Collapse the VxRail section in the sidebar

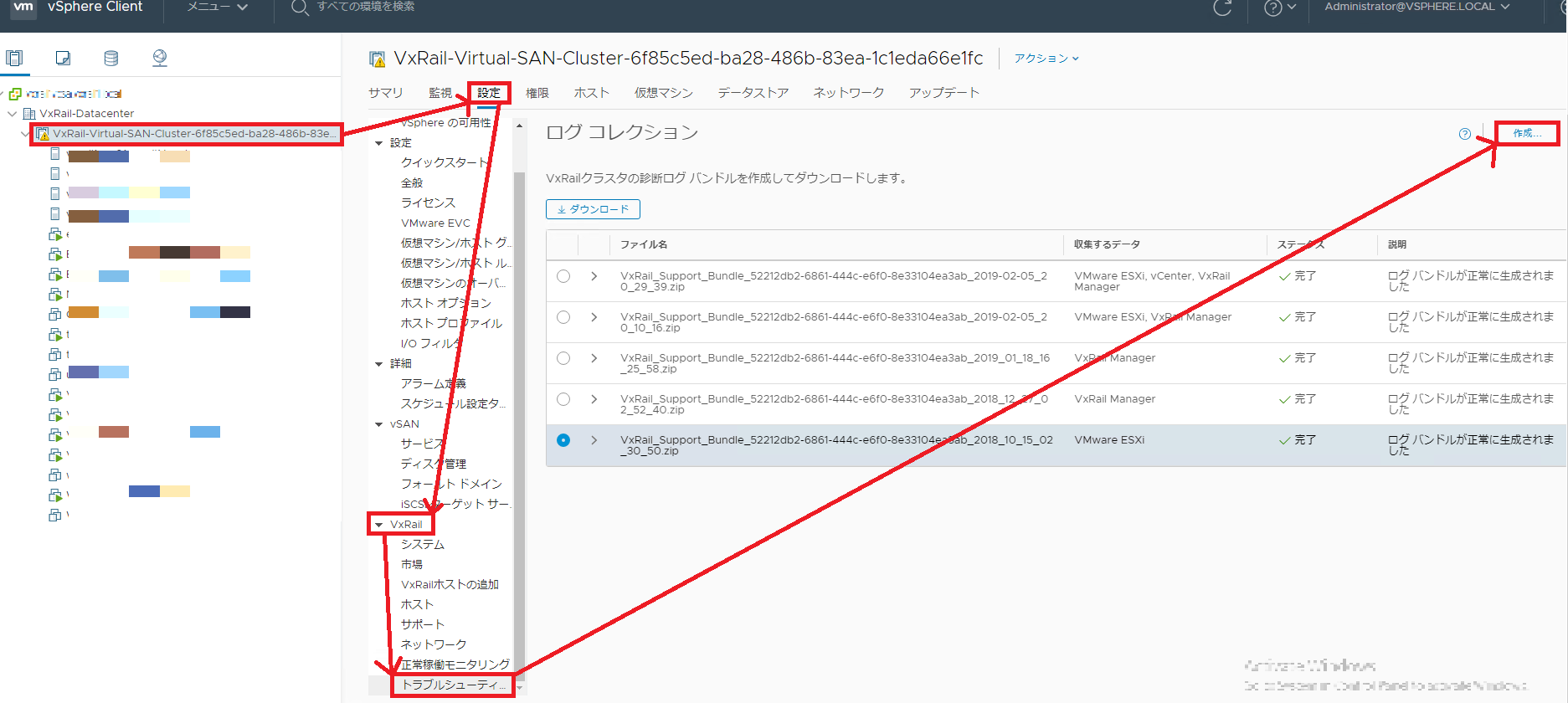[x=379, y=525]
